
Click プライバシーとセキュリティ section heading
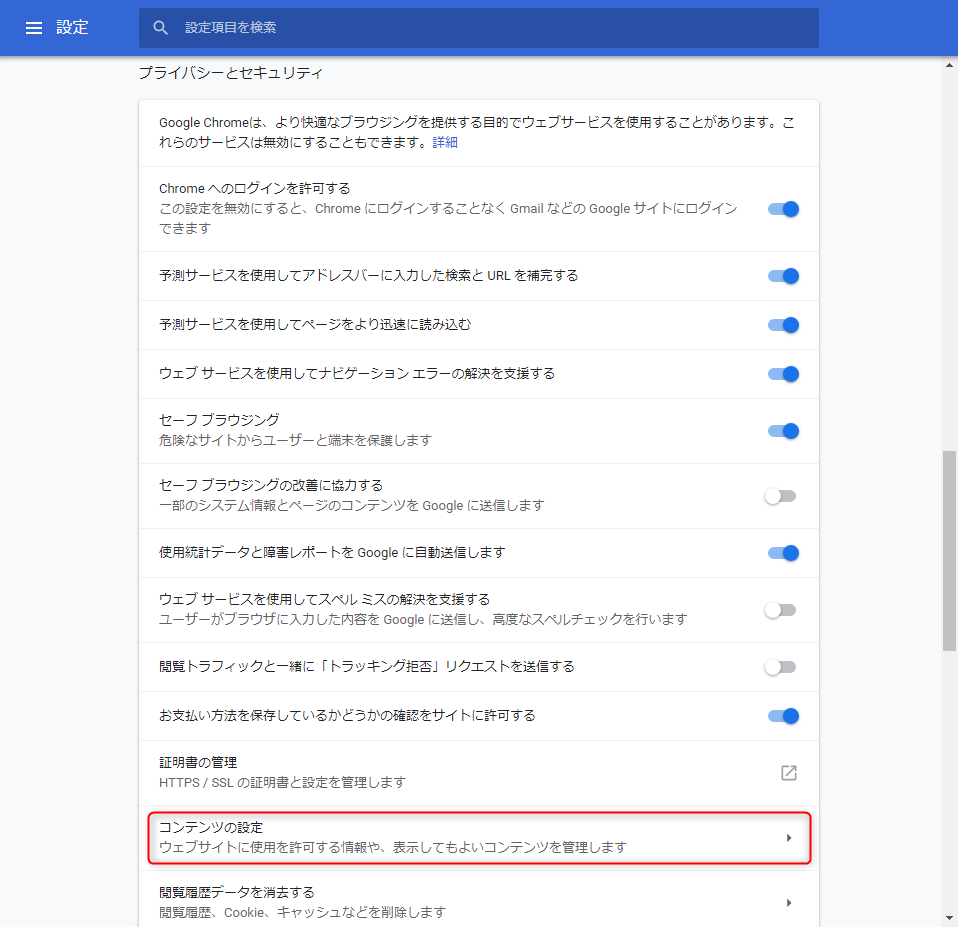coord(231,73)
